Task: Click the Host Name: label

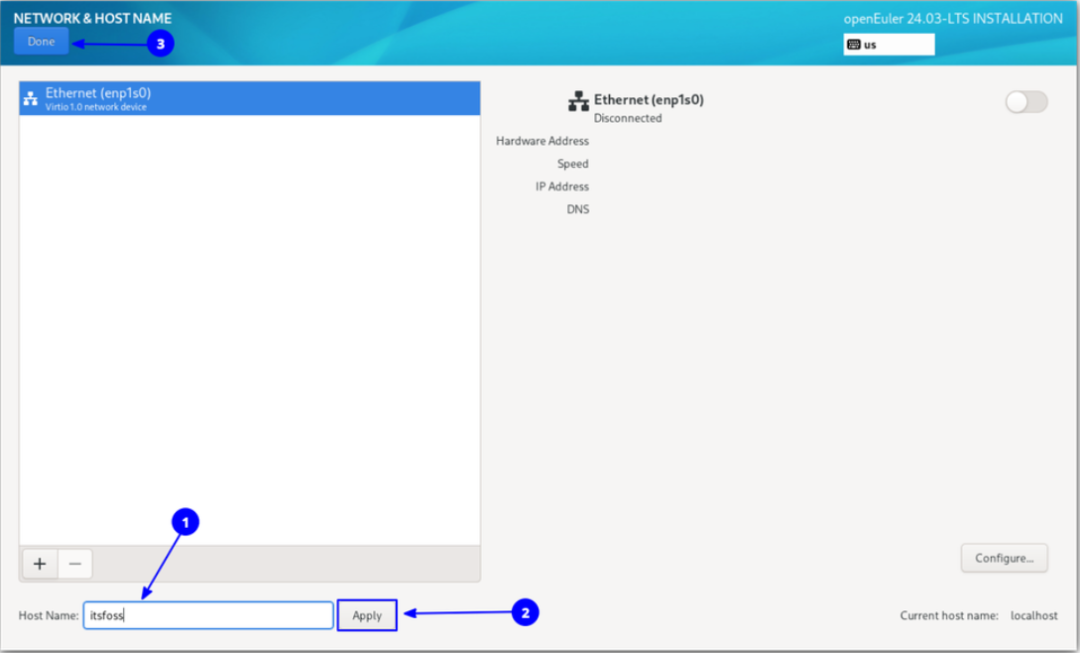Action: (x=48, y=616)
